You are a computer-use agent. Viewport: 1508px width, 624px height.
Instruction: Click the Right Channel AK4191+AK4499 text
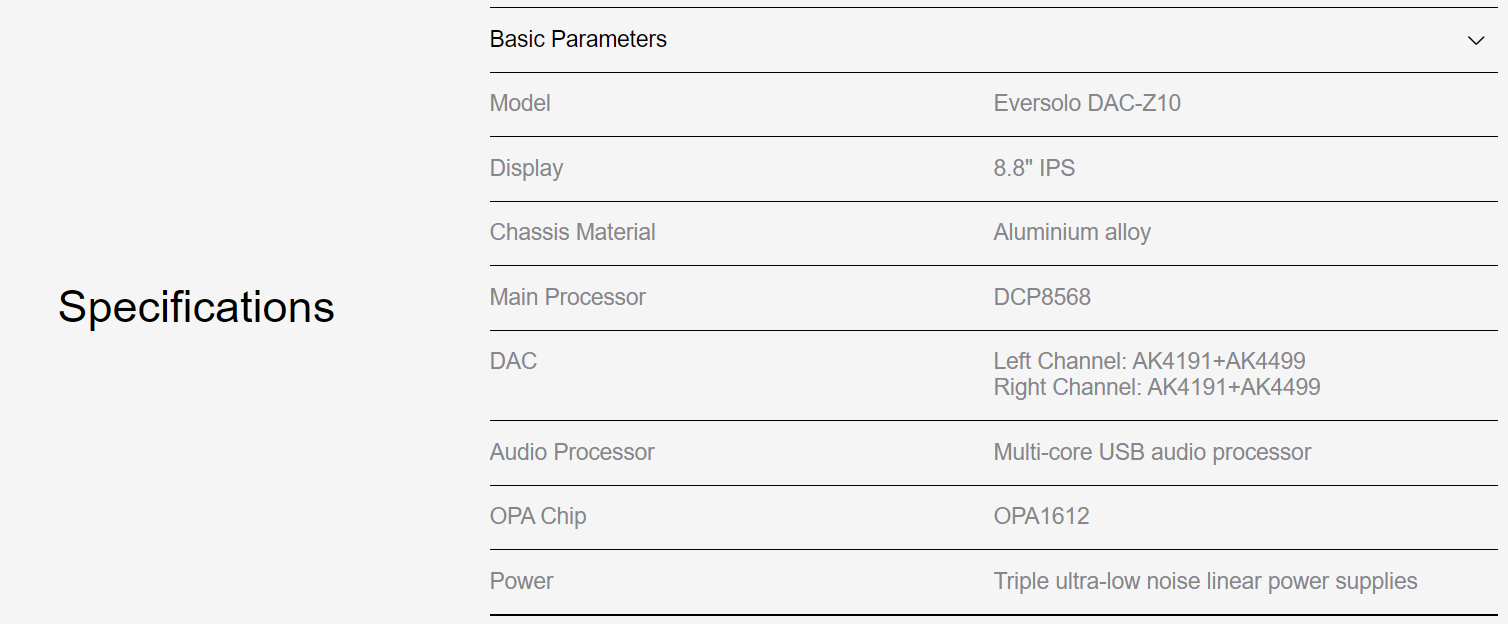click(1156, 387)
